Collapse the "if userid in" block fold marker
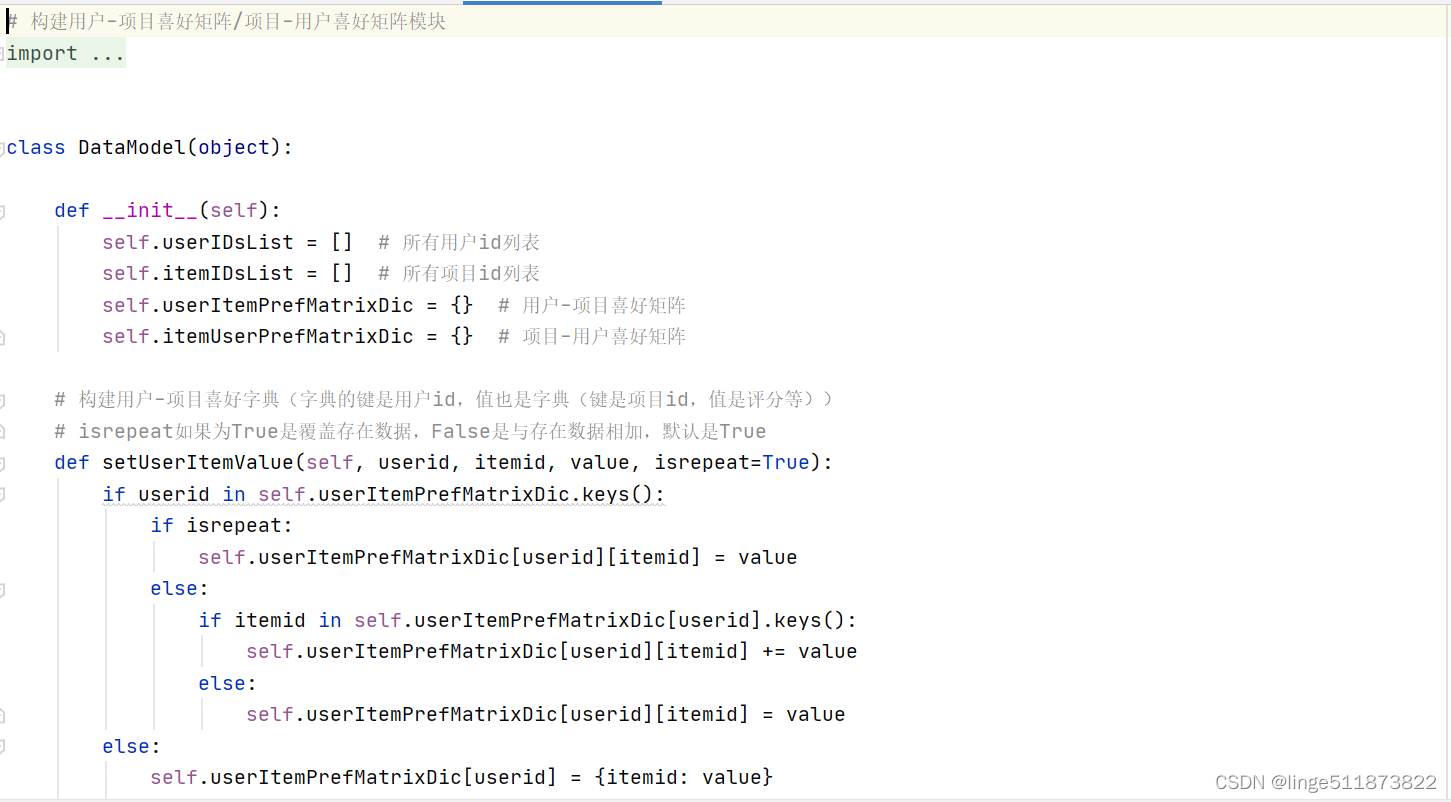 [2, 495]
